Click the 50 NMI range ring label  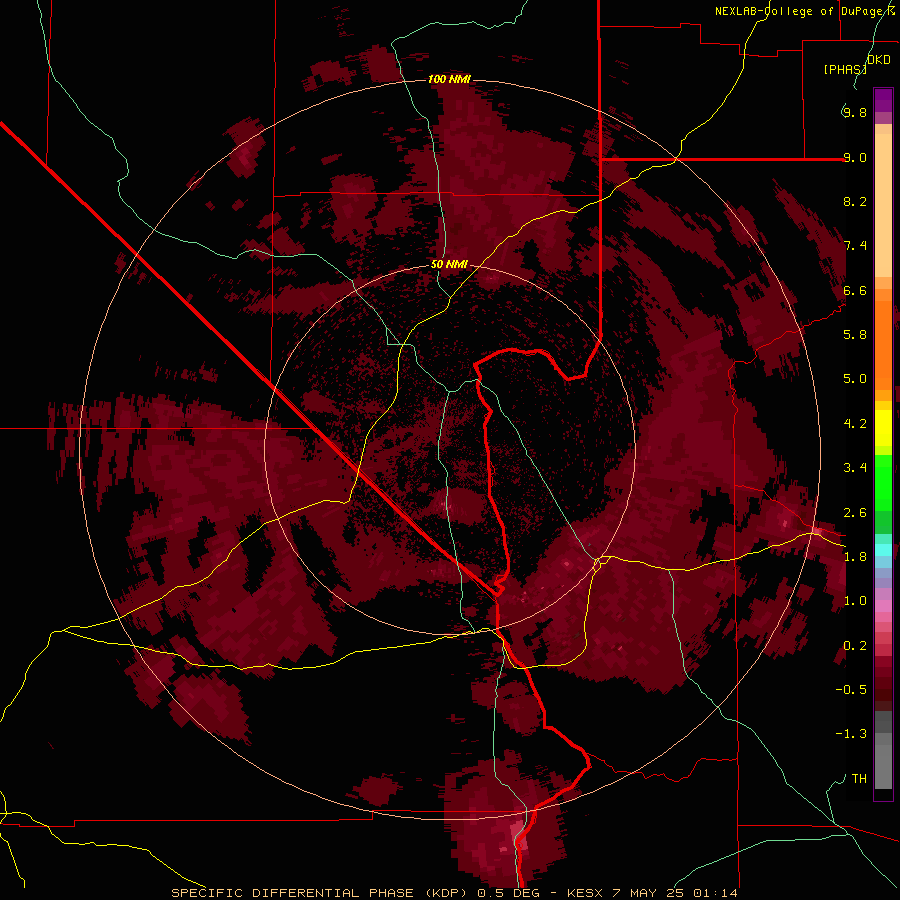coord(449,264)
